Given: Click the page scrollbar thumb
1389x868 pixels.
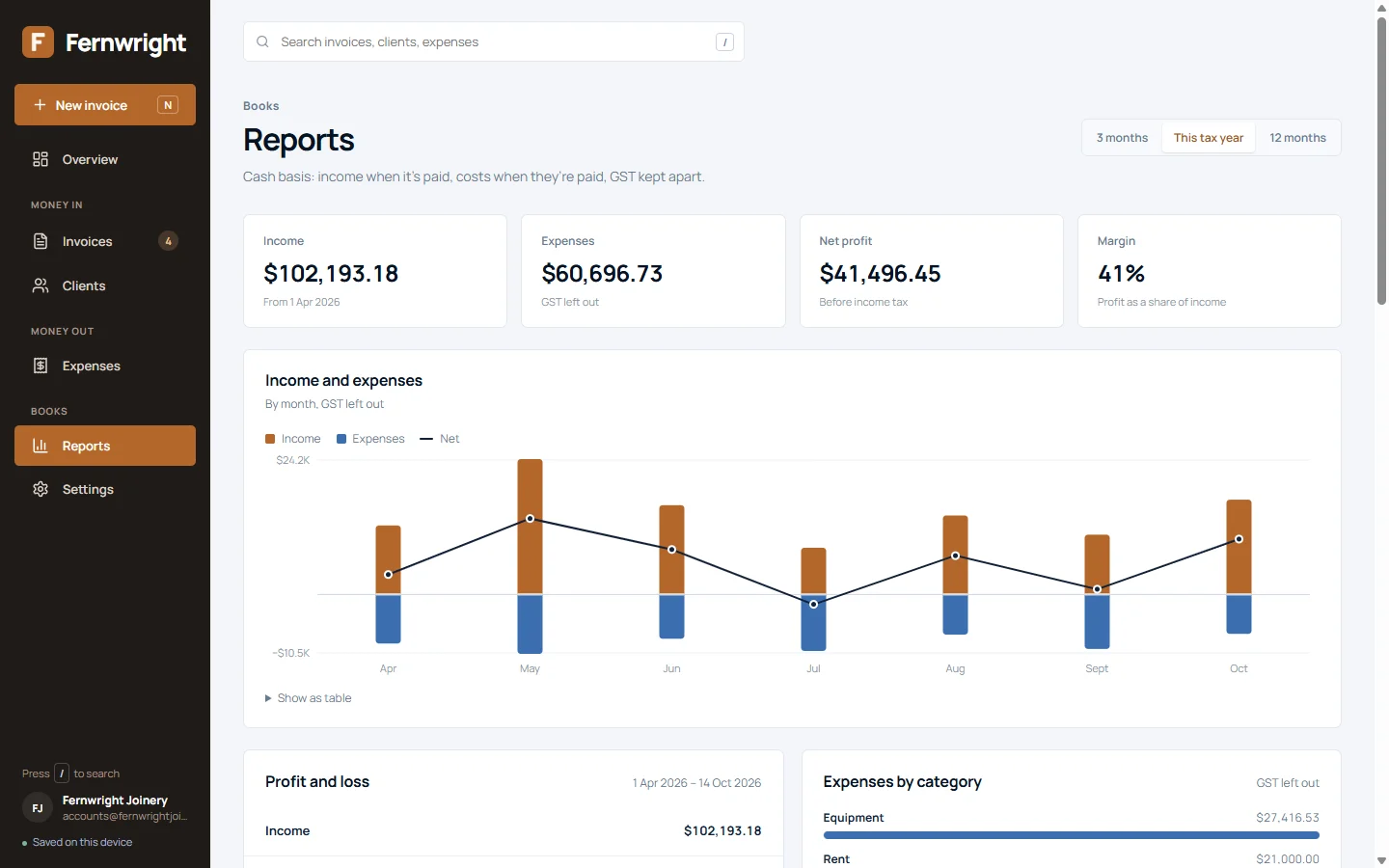Looking at the screenshot, I should click(1381, 161).
